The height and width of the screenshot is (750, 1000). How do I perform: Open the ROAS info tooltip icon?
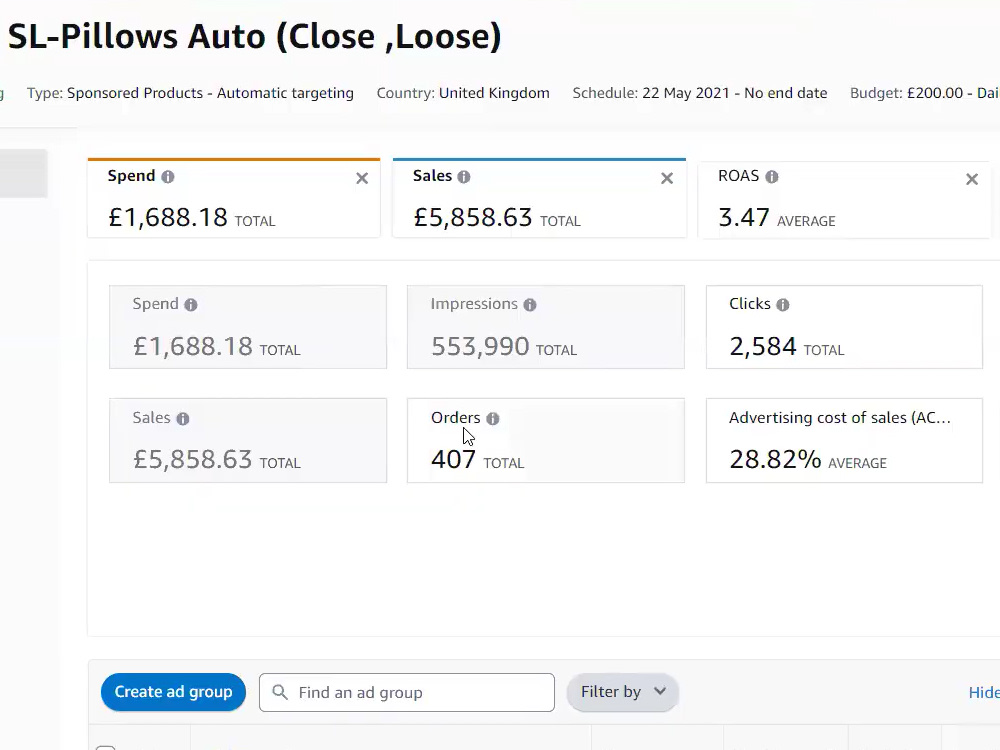[x=772, y=177]
